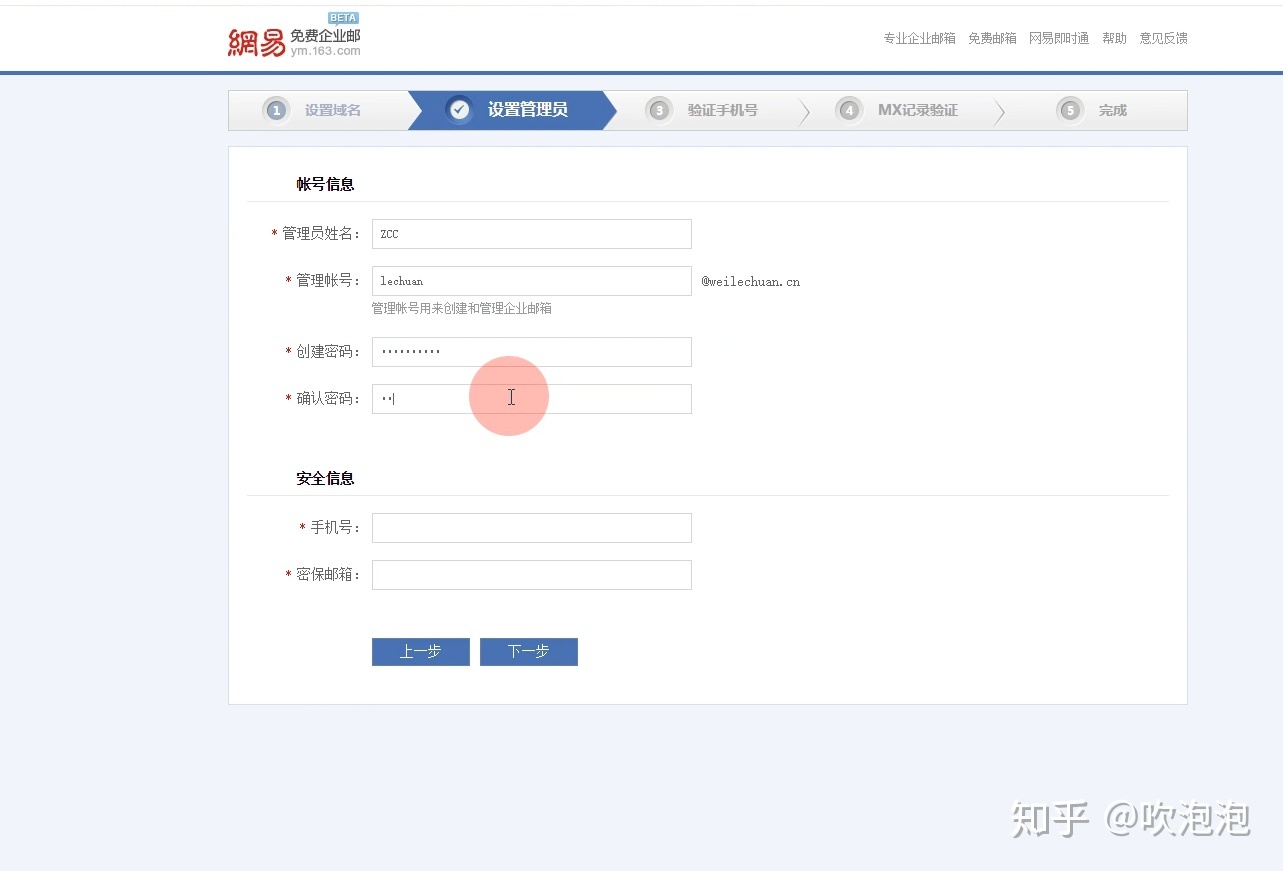Focus the empty 手机号 phone number field
The image size is (1283, 871).
(530, 528)
